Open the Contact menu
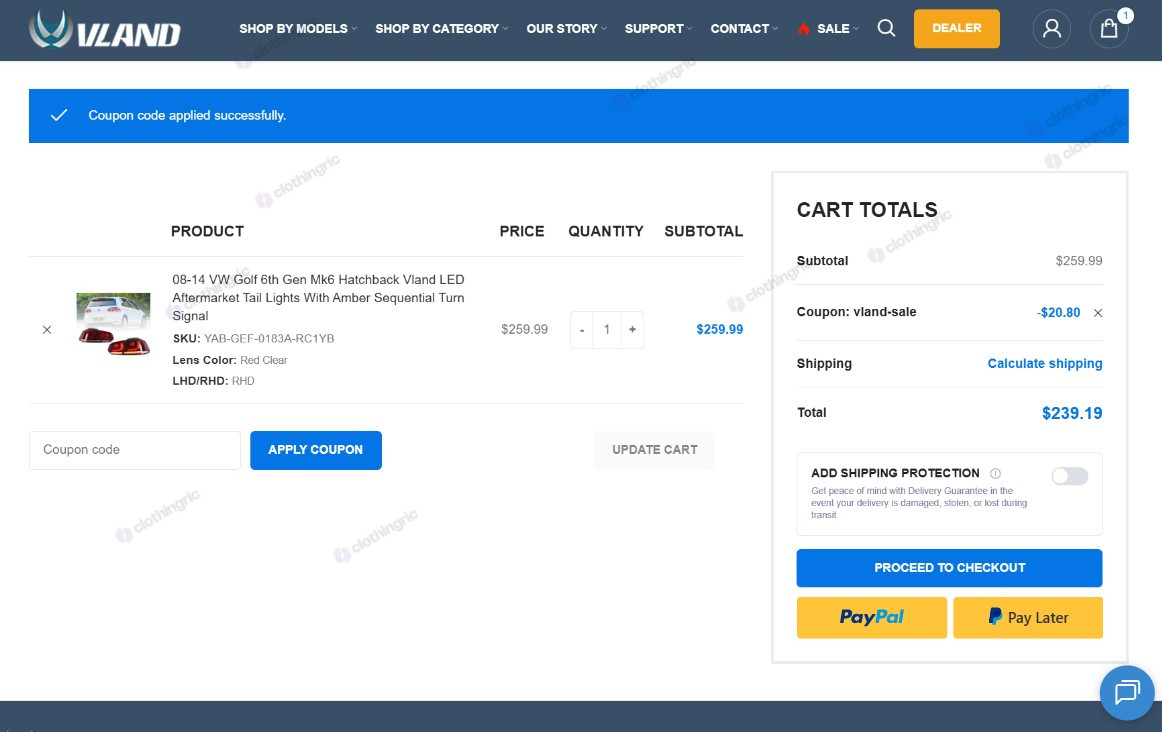The width and height of the screenshot is (1162, 732). click(x=744, y=28)
